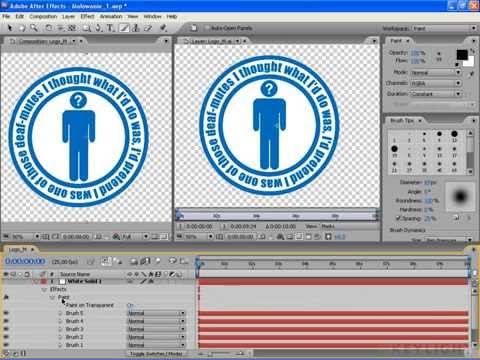Open the File menu
This screenshot has height=360, width=480.
[6, 16]
